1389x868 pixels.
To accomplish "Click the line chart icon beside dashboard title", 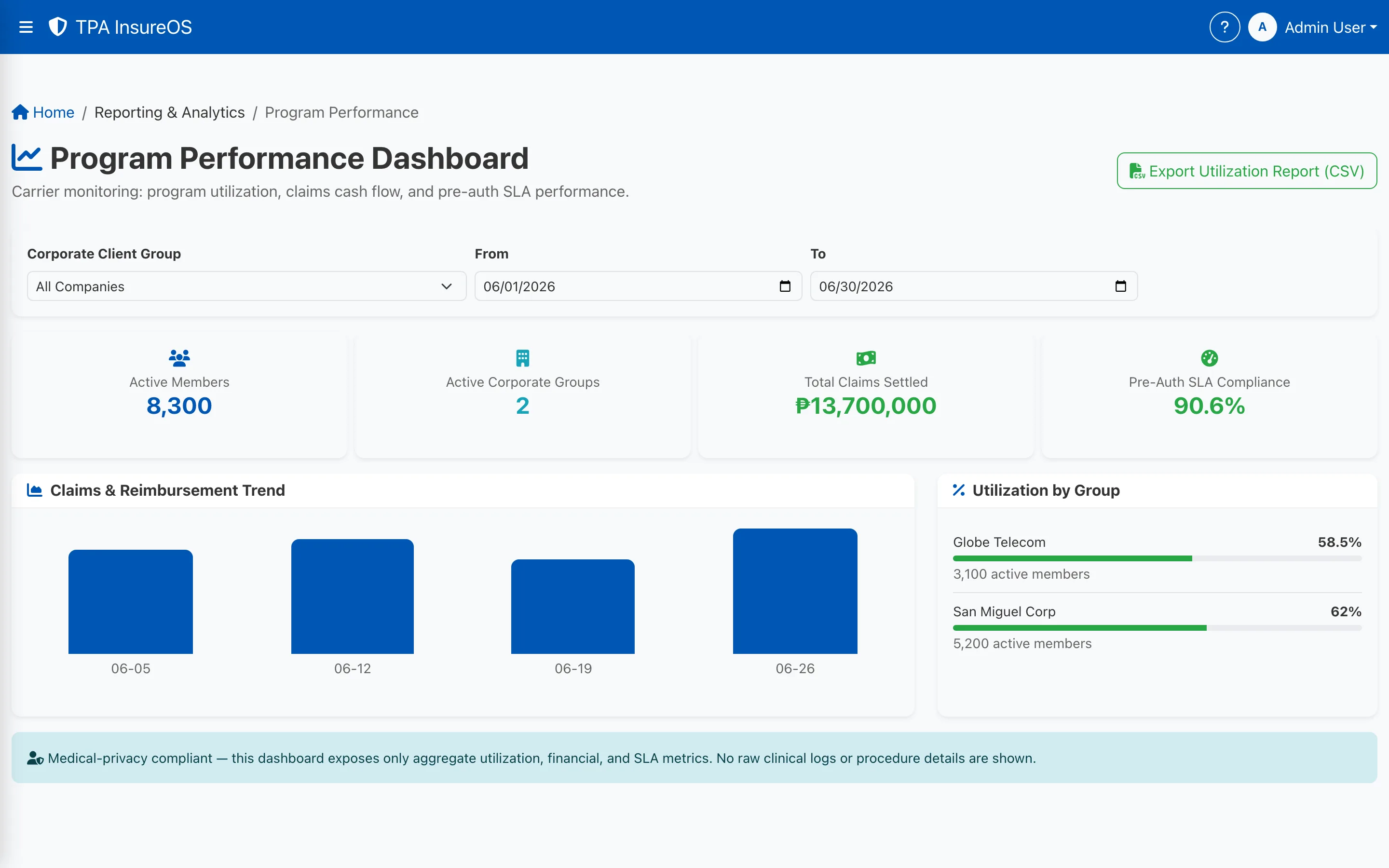I will pyautogui.click(x=27, y=158).
